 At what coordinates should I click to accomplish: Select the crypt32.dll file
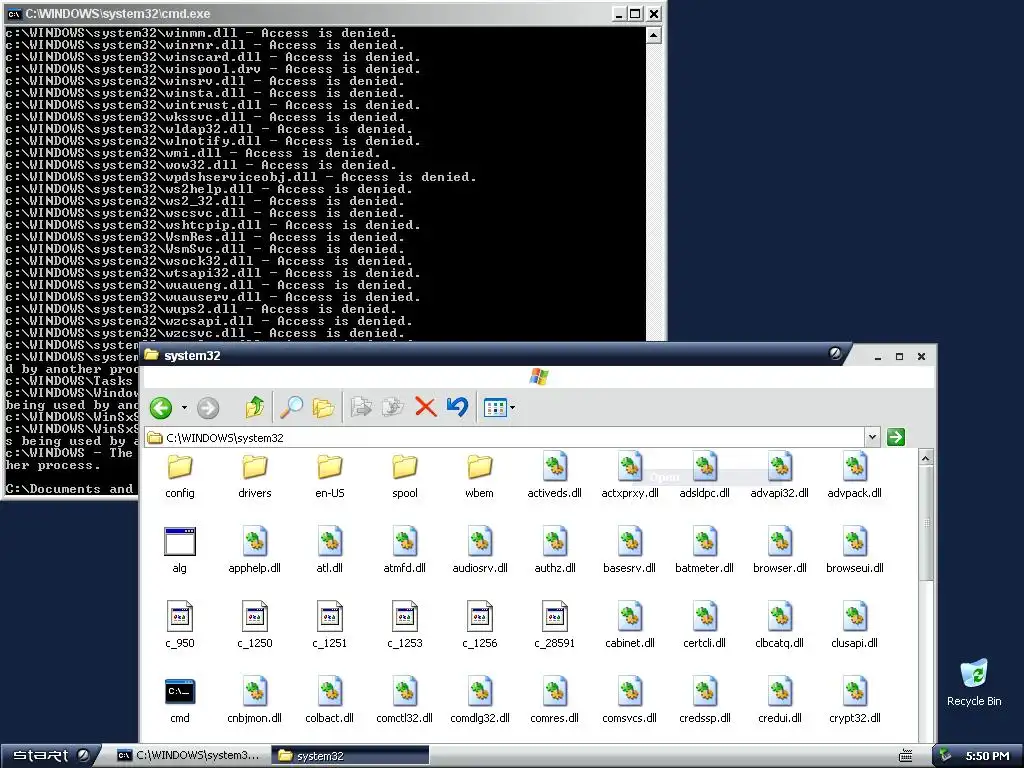pyautogui.click(x=855, y=701)
